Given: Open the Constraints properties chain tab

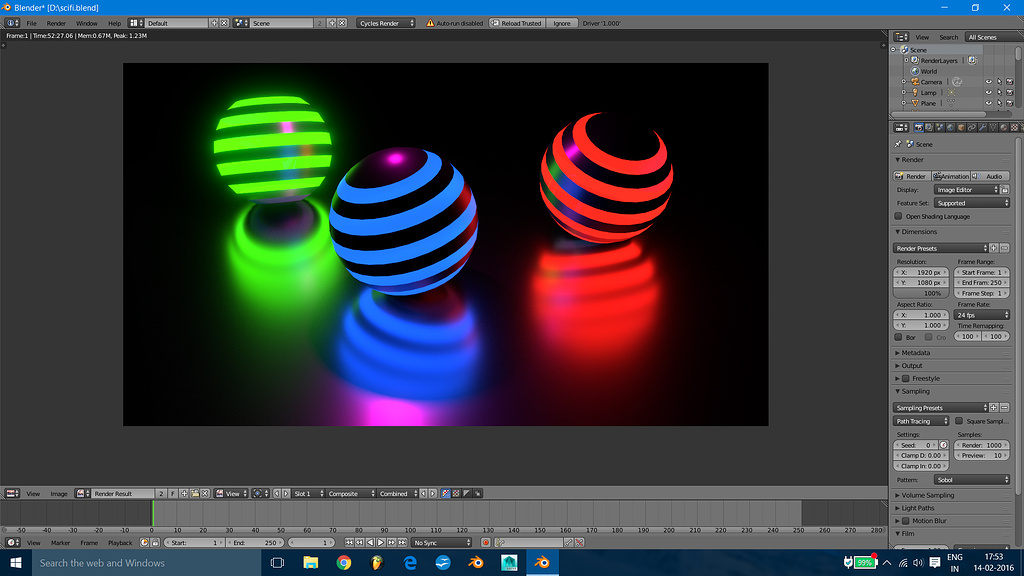Looking at the screenshot, I should click(x=972, y=127).
